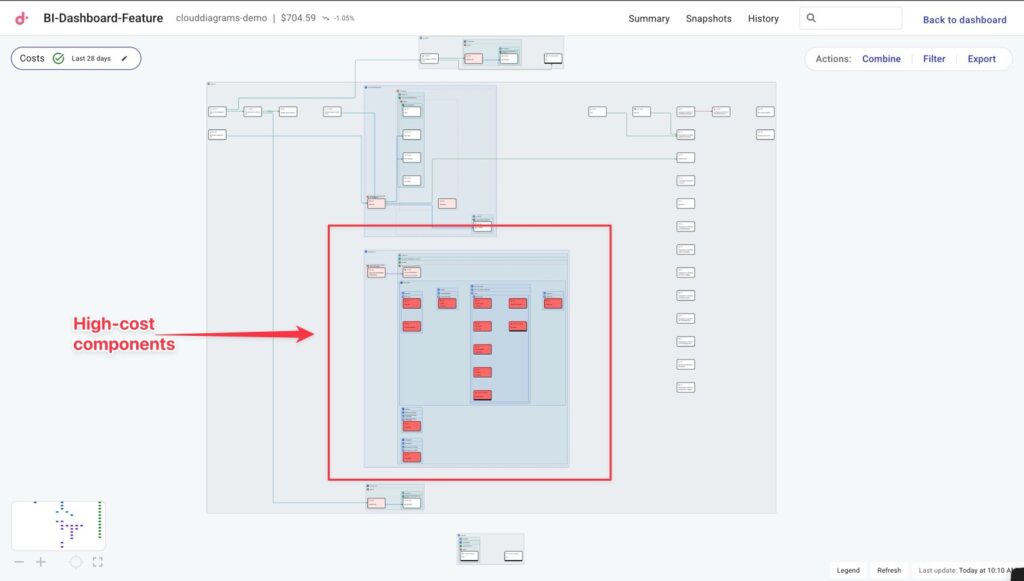The width and height of the screenshot is (1024, 581).
Task: Open the Export action
Action: point(981,59)
